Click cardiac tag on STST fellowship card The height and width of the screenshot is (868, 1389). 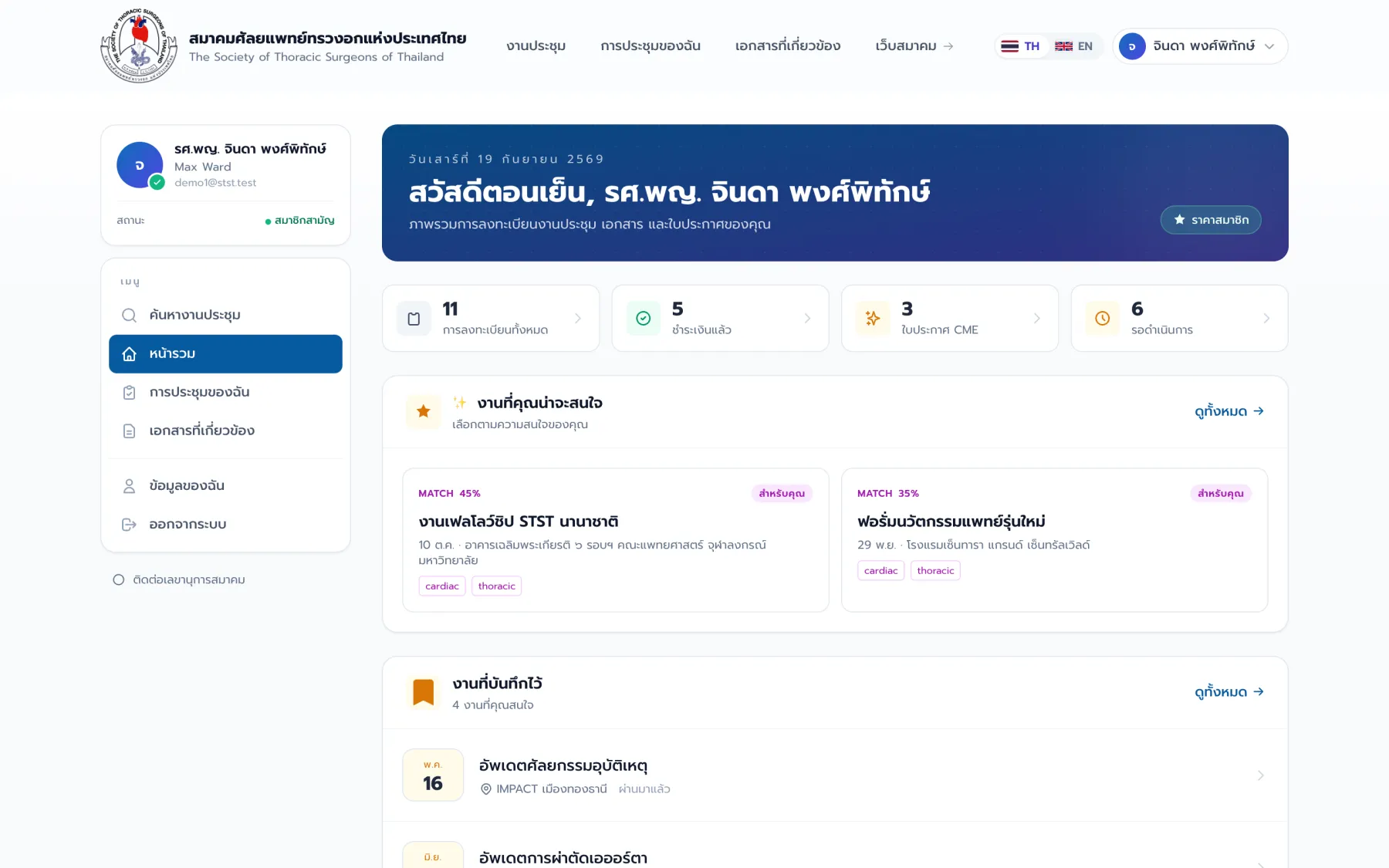click(442, 586)
